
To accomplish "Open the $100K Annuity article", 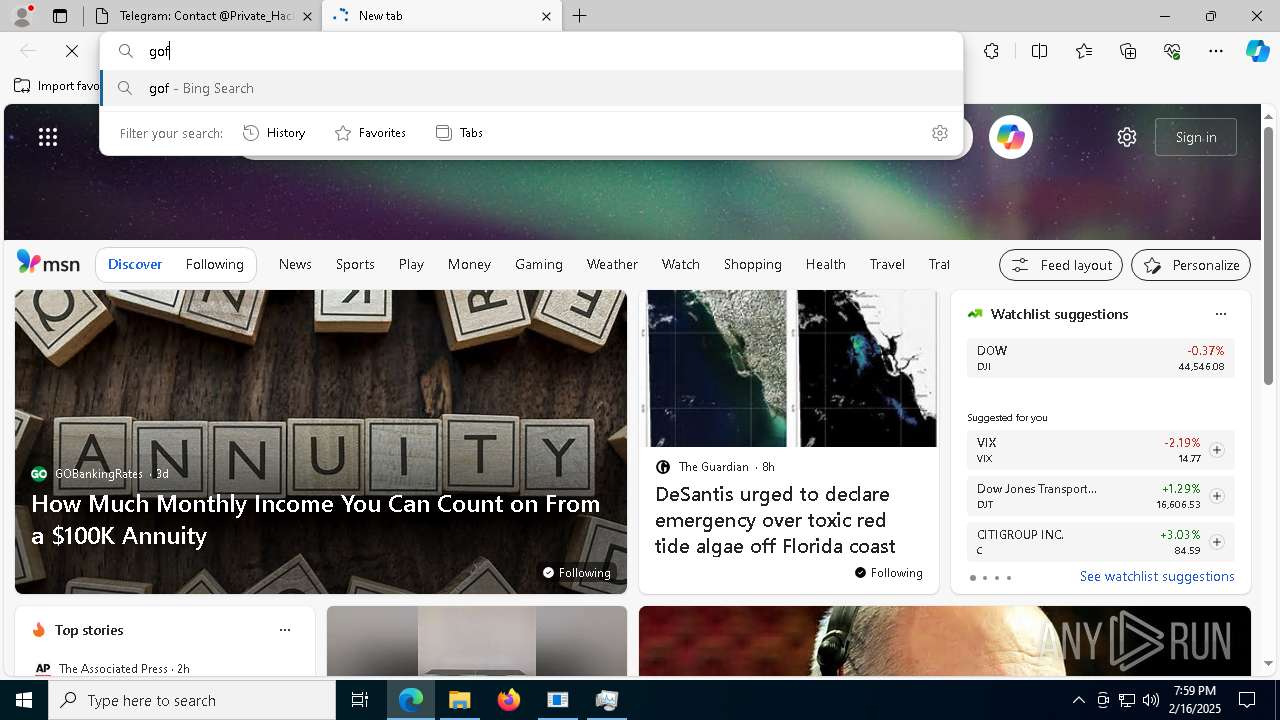I will [316, 519].
